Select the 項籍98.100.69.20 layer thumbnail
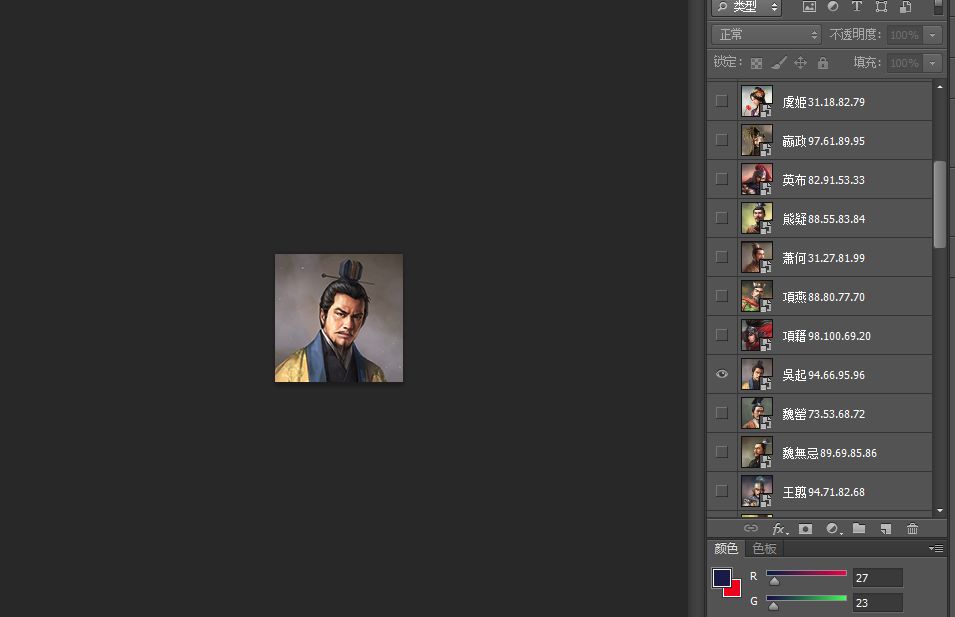Screen dimensions: 955x617 [x=756, y=335]
